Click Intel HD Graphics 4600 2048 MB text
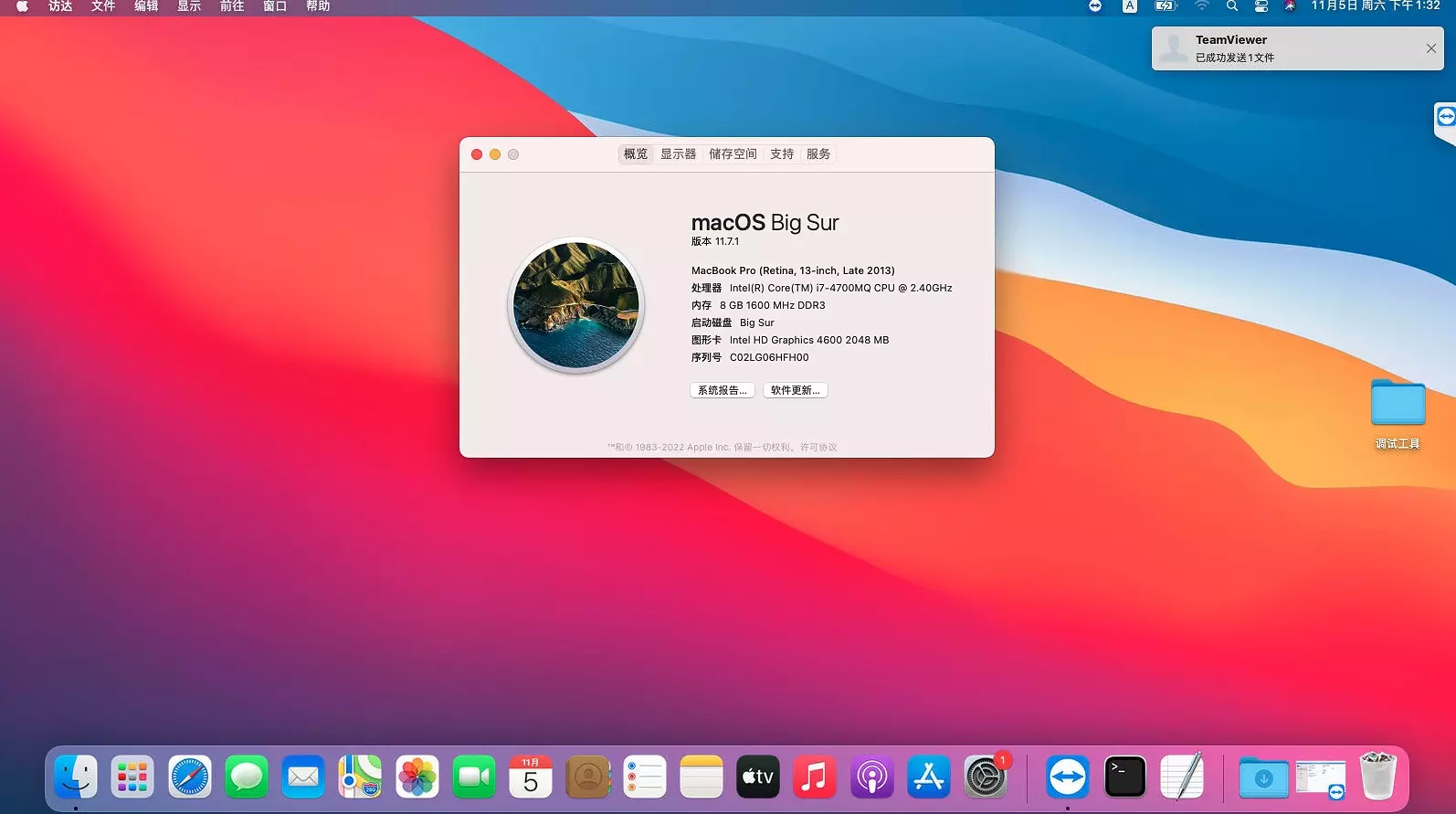The image size is (1456, 814). [809, 341]
